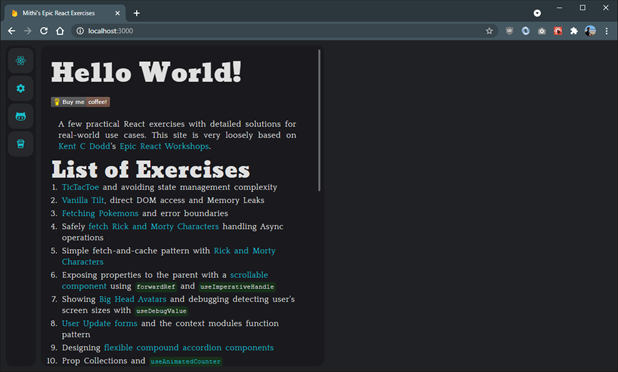The image size is (618, 372).
Task: Click the useDebugValue code label
Action: (x=161, y=311)
